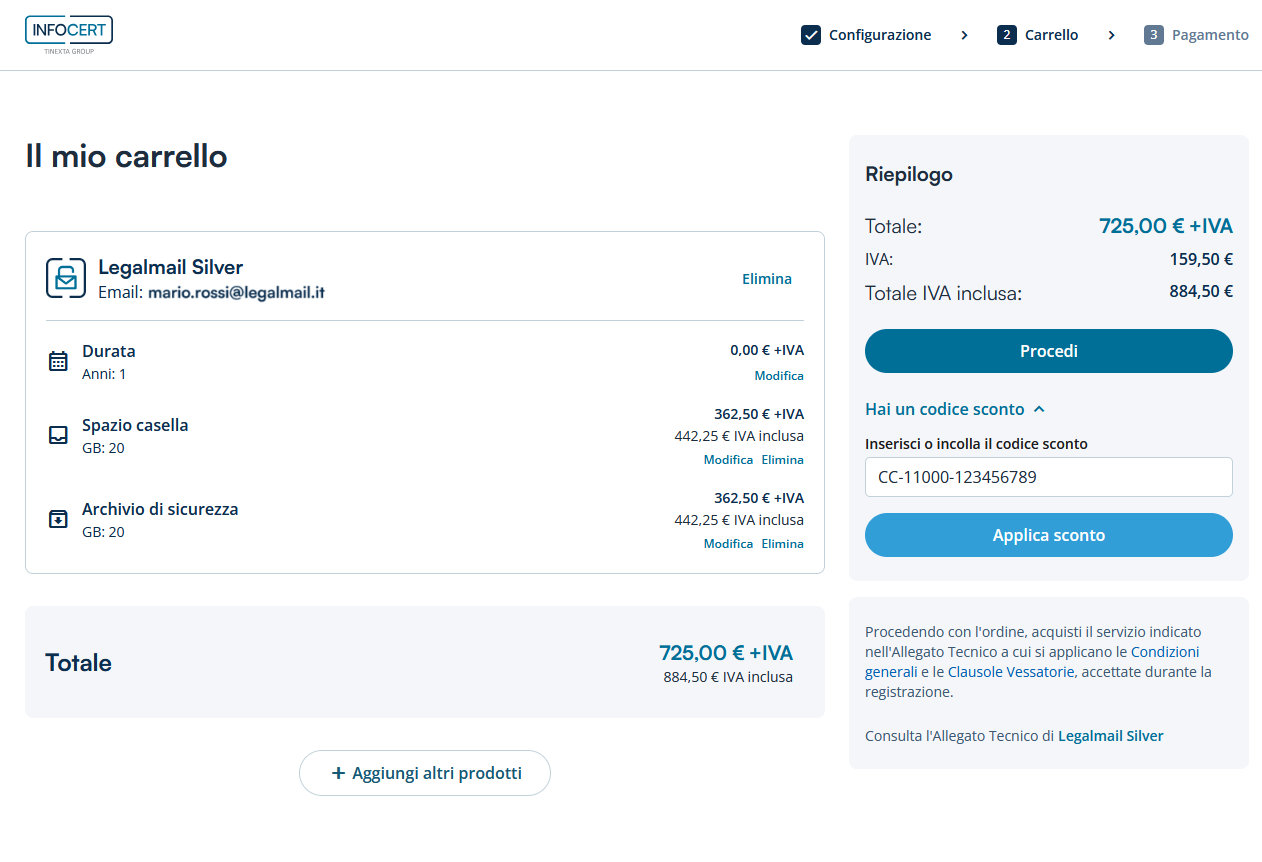The image size is (1262, 862).
Task: Click the step 2 Carrello number badge
Action: [x=1007, y=35]
